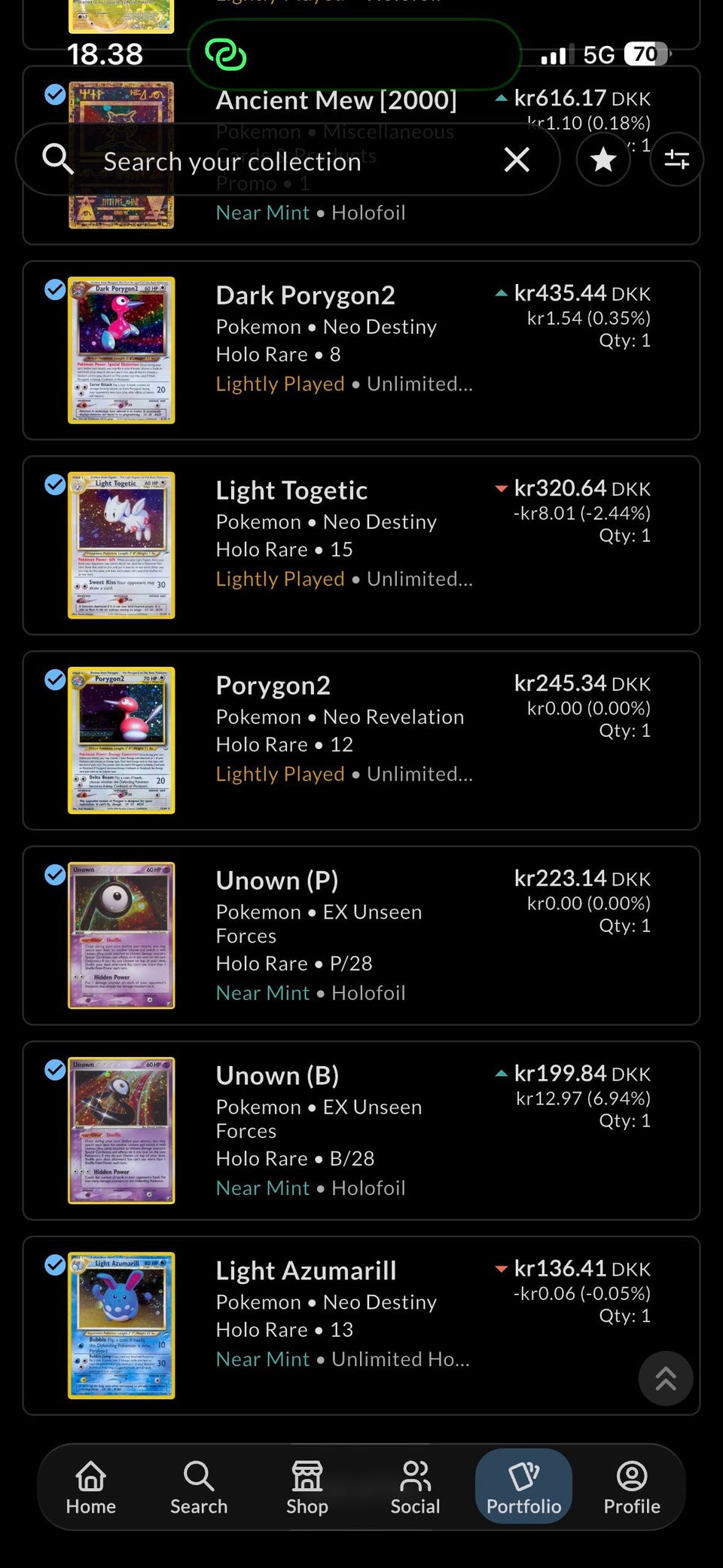Tap the magnifier icon in search bar

coord(57,159)
